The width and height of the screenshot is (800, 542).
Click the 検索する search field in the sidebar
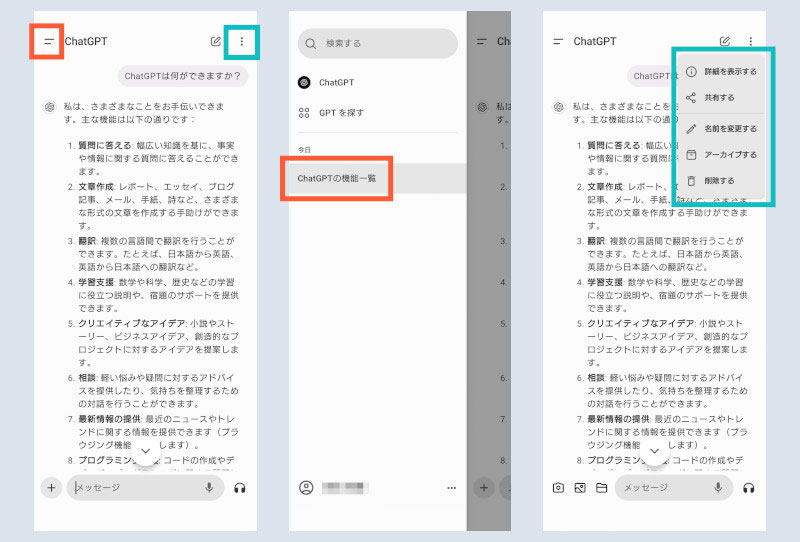click(x=378, y=43)
